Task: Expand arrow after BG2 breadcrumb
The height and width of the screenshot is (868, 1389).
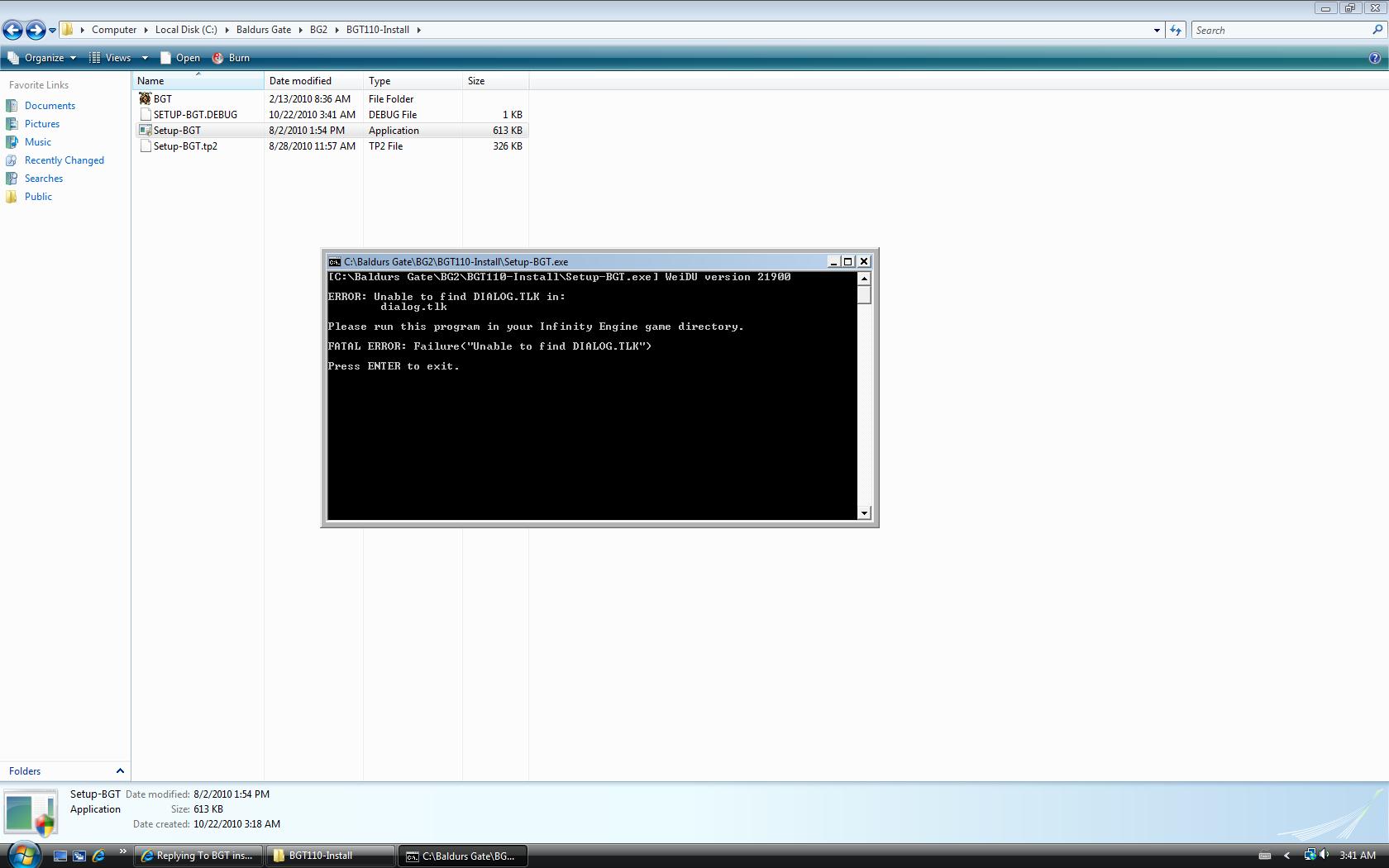Action: coord(337,30)
